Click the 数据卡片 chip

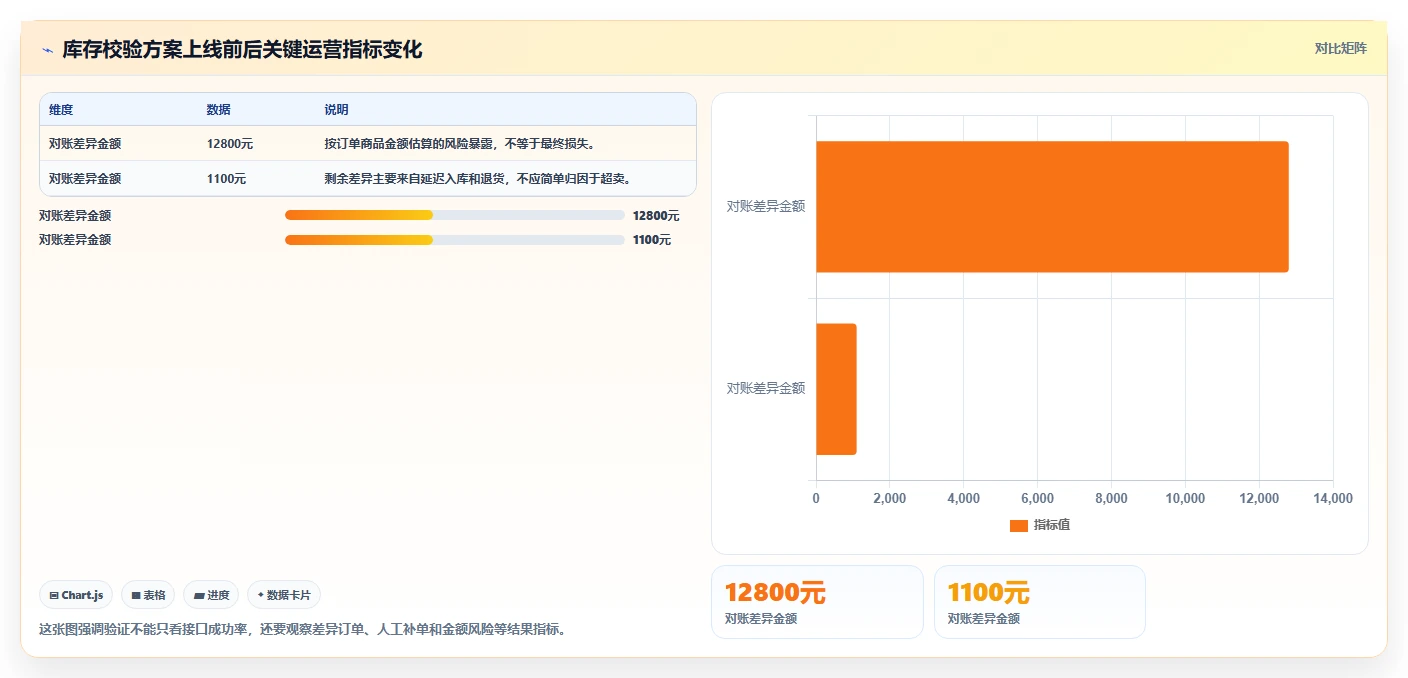coord(284,595)
